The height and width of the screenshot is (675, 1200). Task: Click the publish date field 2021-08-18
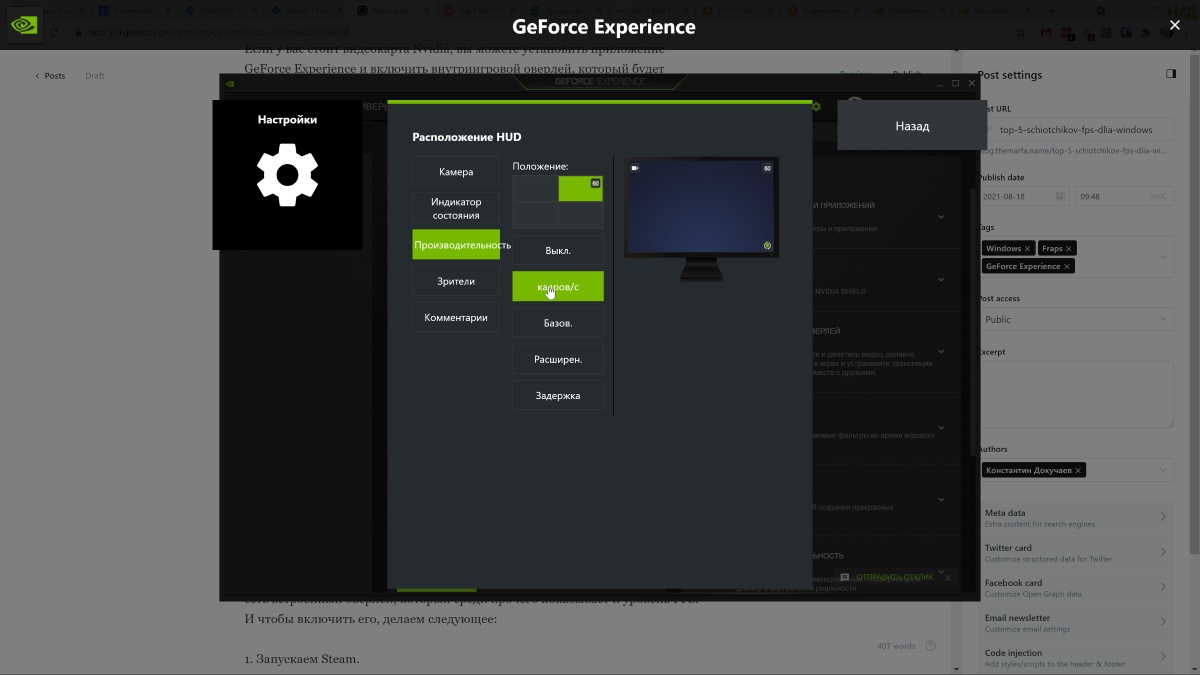(1024, 196)
